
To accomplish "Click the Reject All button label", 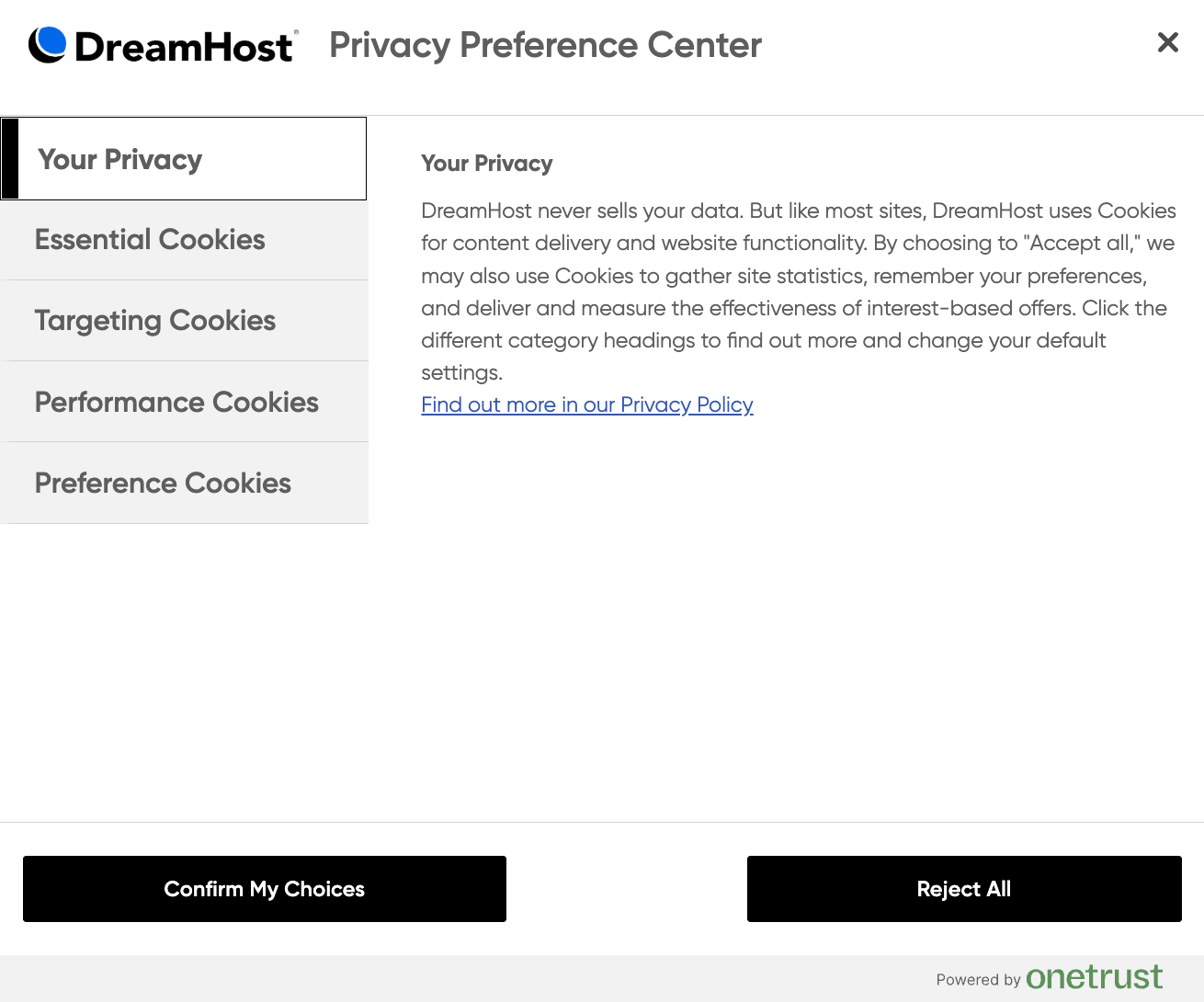I will (963, 889).
